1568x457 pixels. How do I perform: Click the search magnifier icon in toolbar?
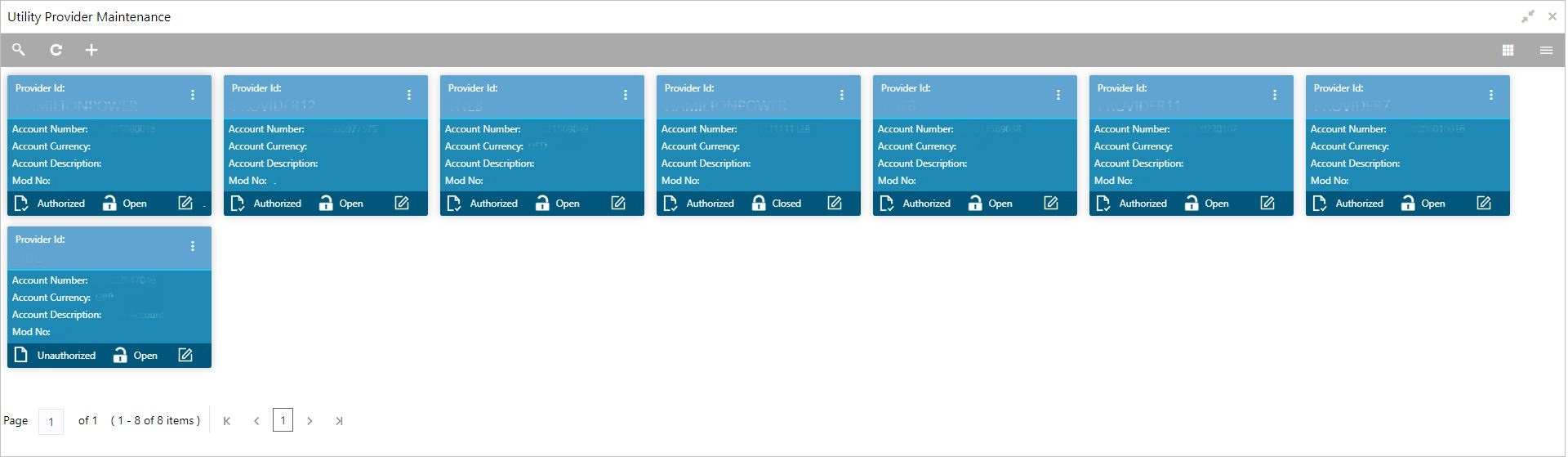tap(19, 50)
